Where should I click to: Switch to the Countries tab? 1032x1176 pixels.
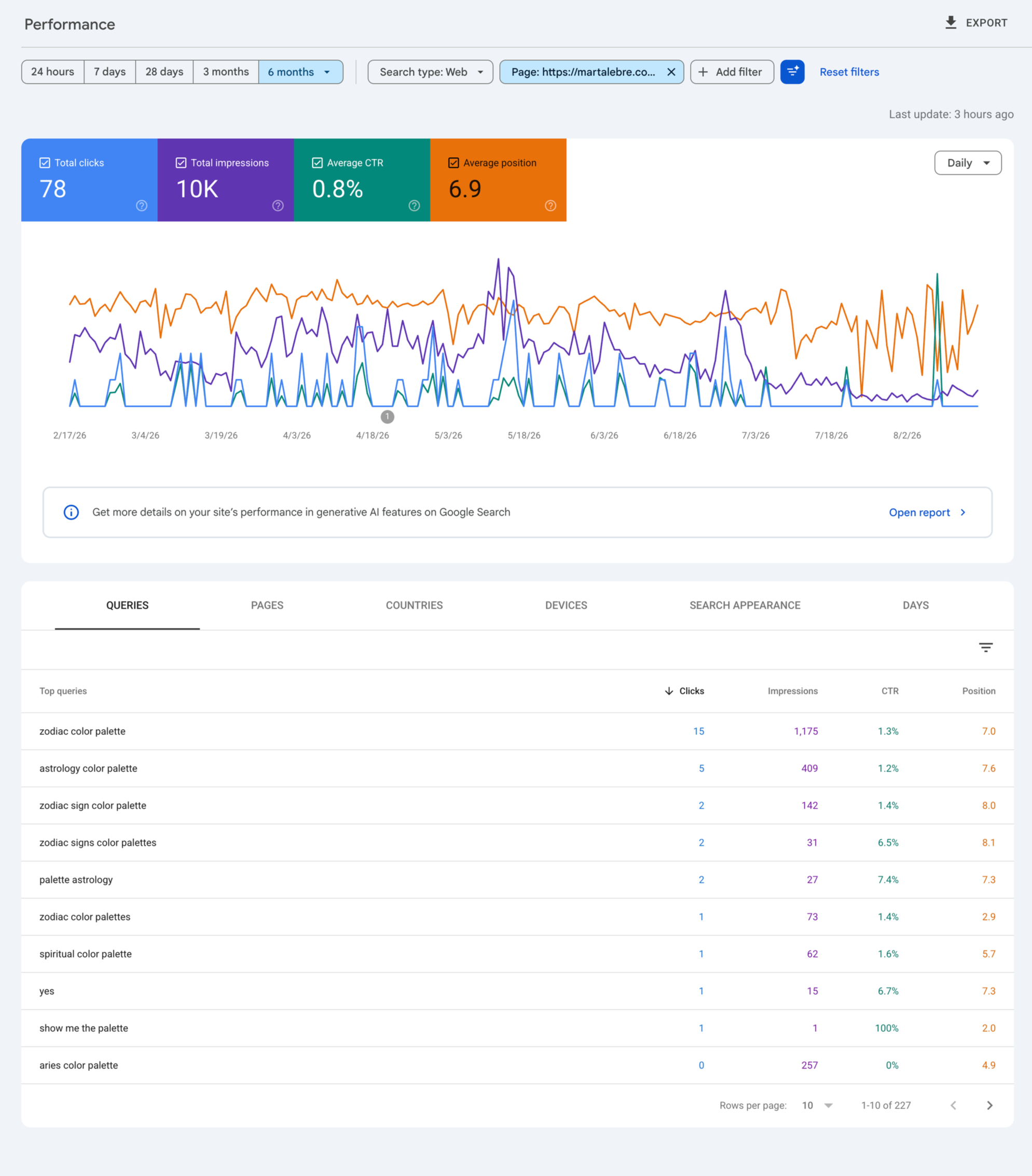click(414, 605)
